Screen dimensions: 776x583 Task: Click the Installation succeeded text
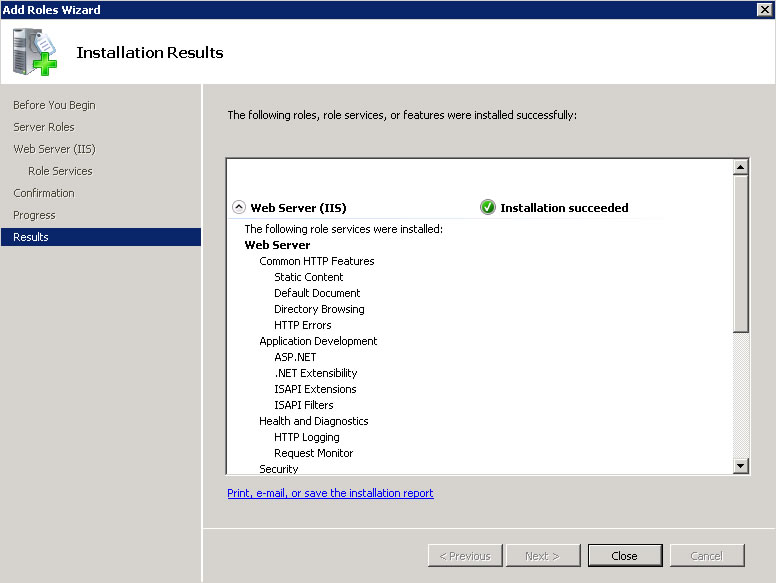564,208
